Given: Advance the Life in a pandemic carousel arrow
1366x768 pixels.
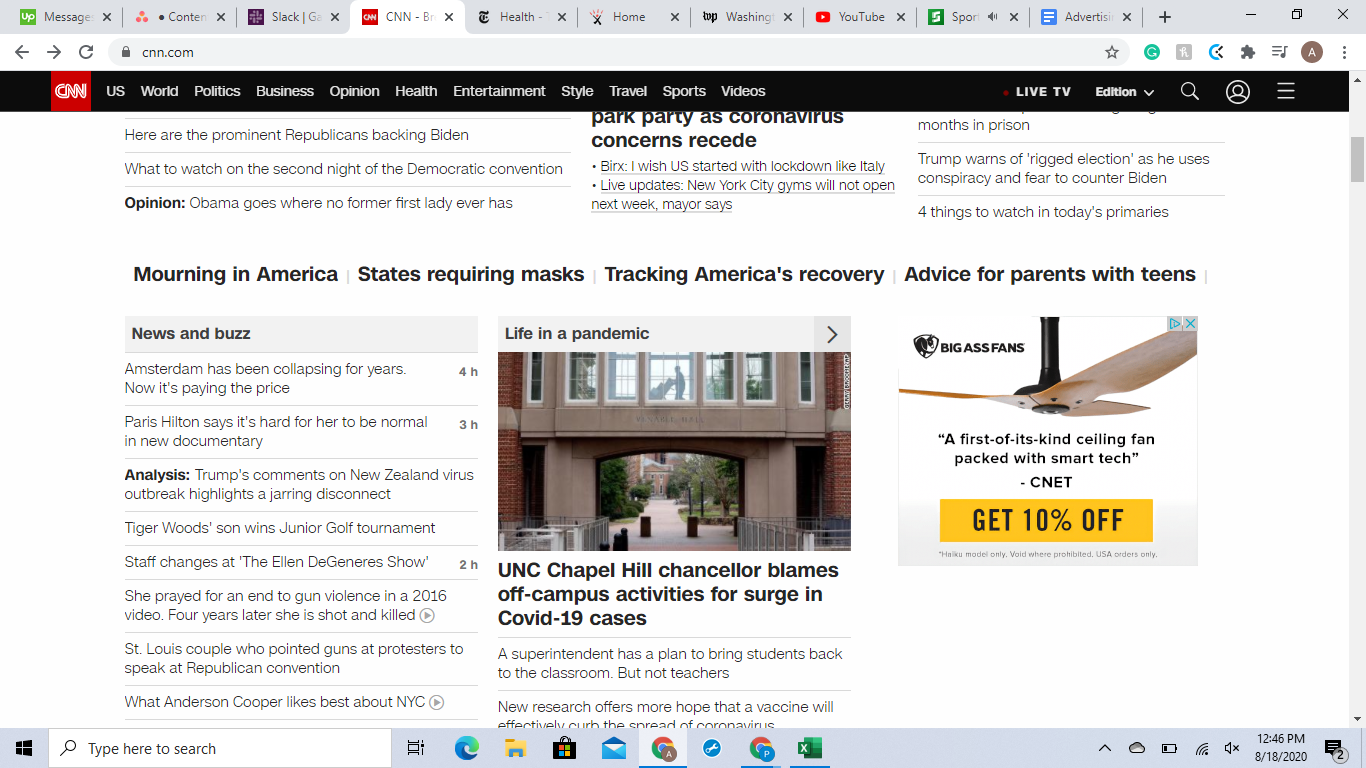Looking at the screenshot, I should pos(832,334).
